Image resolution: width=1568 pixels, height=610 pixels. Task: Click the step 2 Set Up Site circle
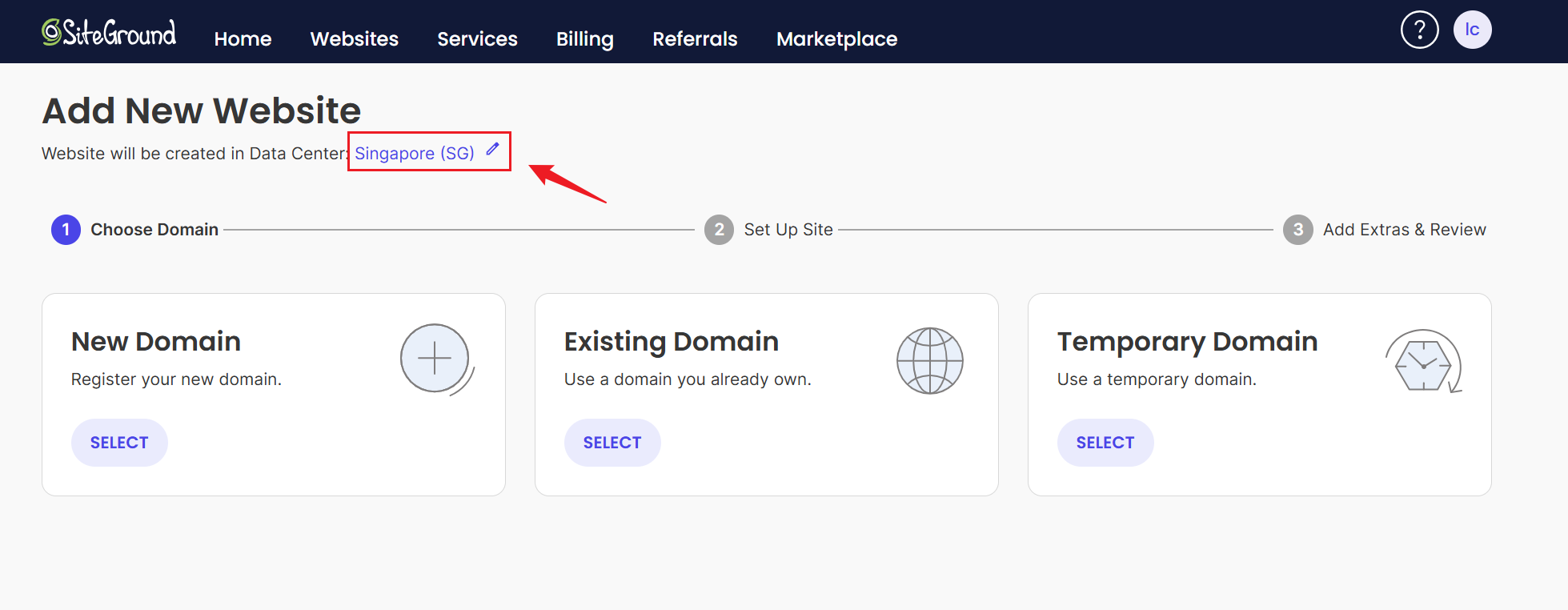(x=719, y=230)
